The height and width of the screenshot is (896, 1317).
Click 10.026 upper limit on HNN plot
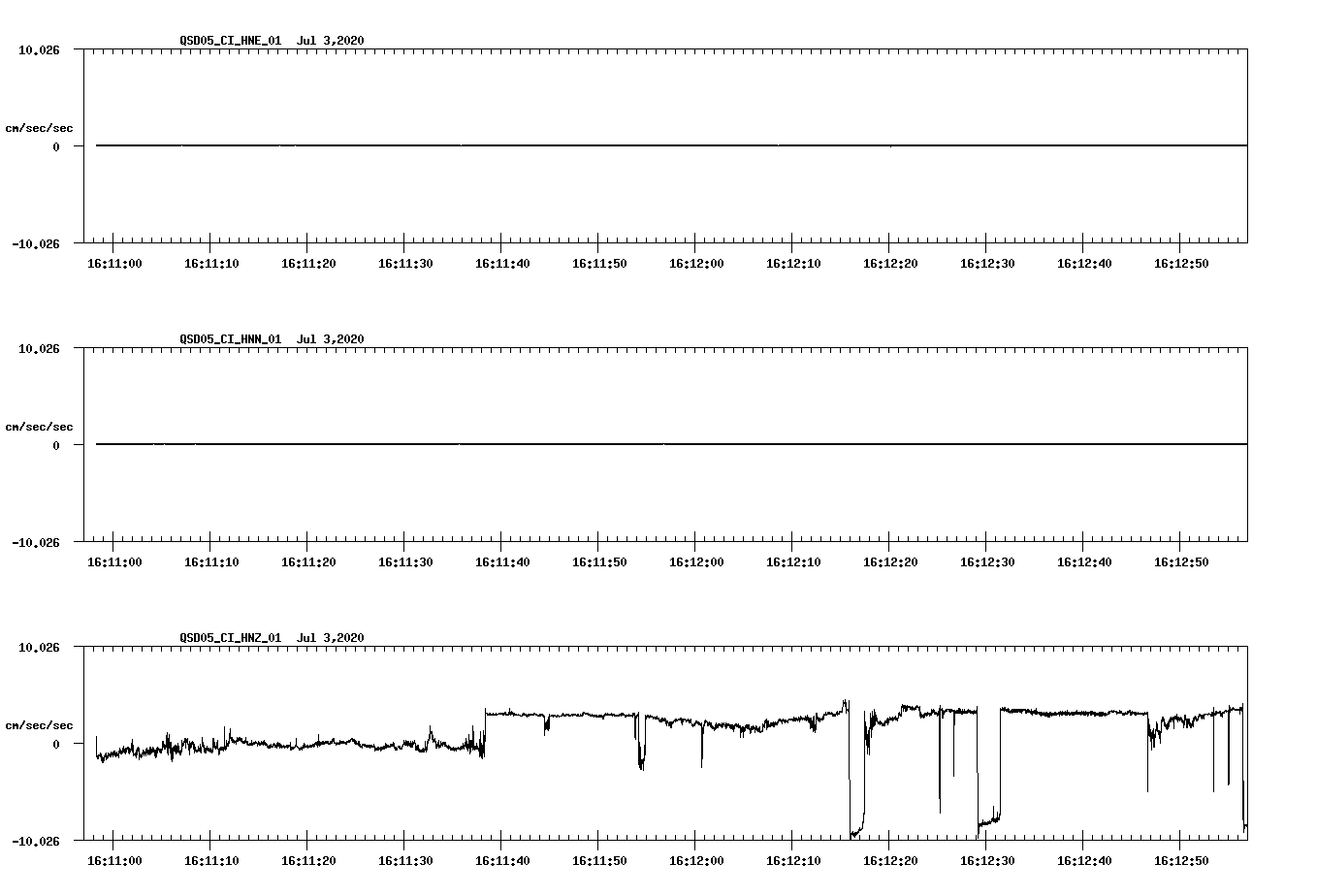coord(39,348)
